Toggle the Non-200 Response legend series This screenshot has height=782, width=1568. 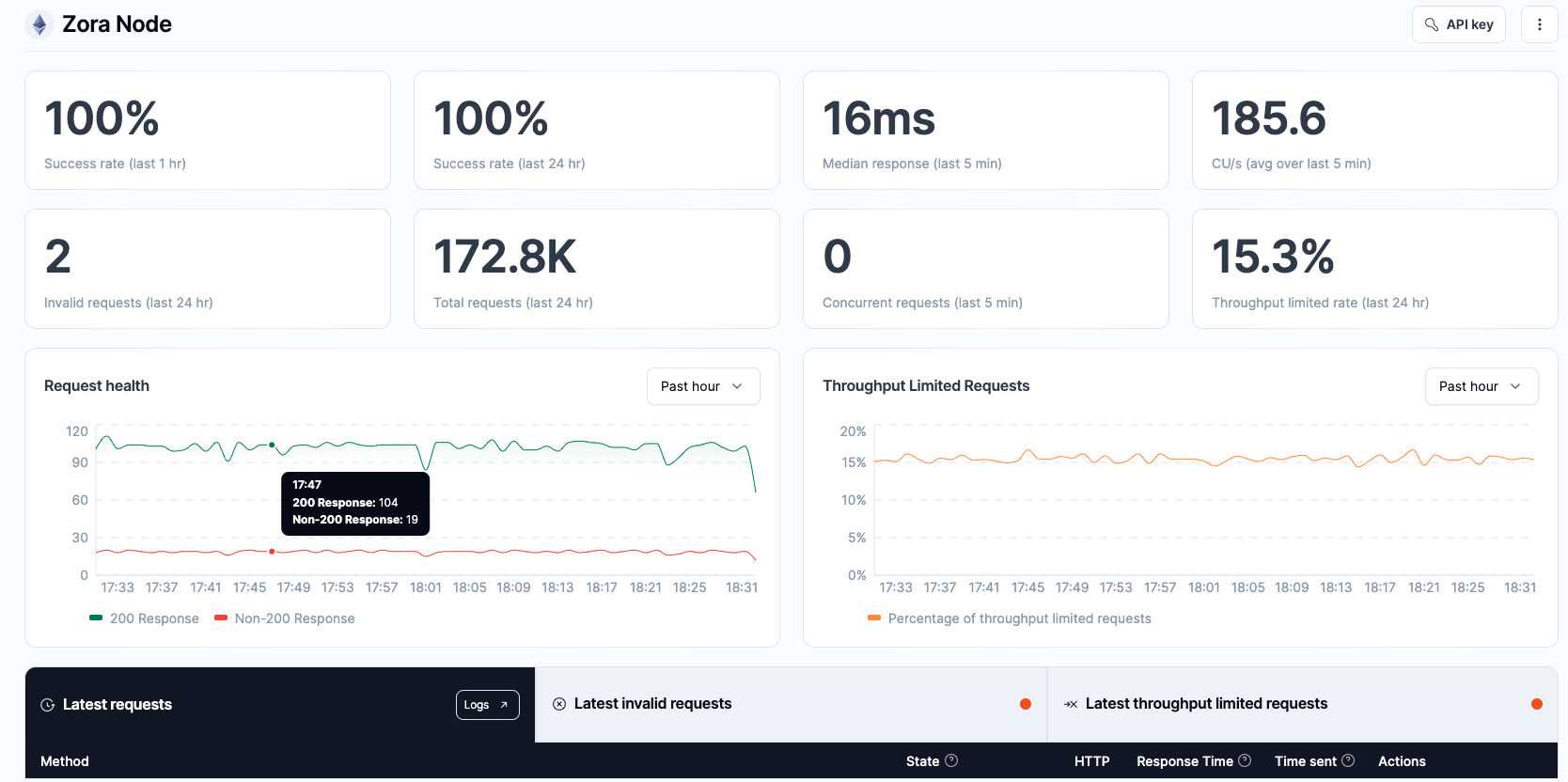(x=285, y=618)
